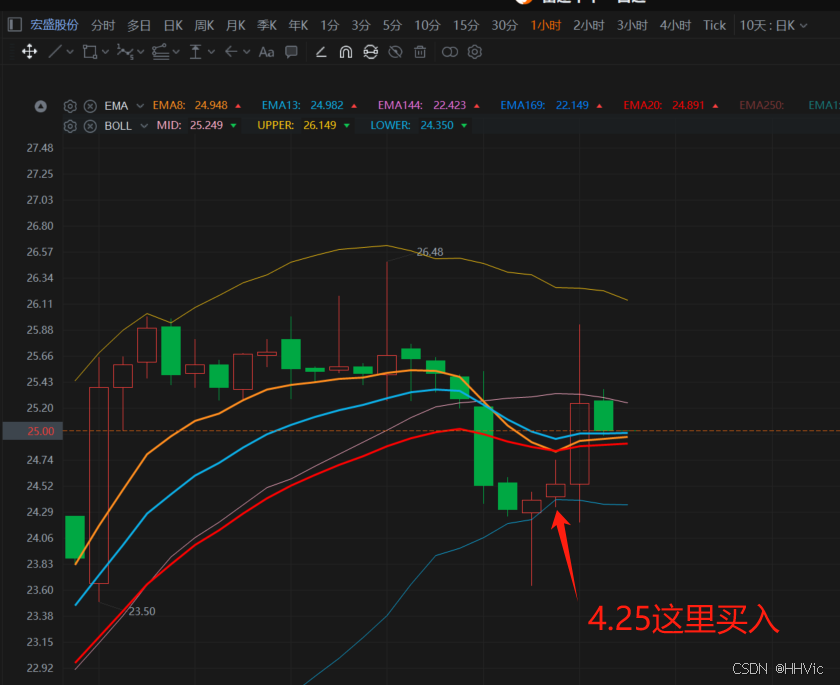Select the rectangle shape tool
Screen dimensions: 840x685
[x=89, y=52]
